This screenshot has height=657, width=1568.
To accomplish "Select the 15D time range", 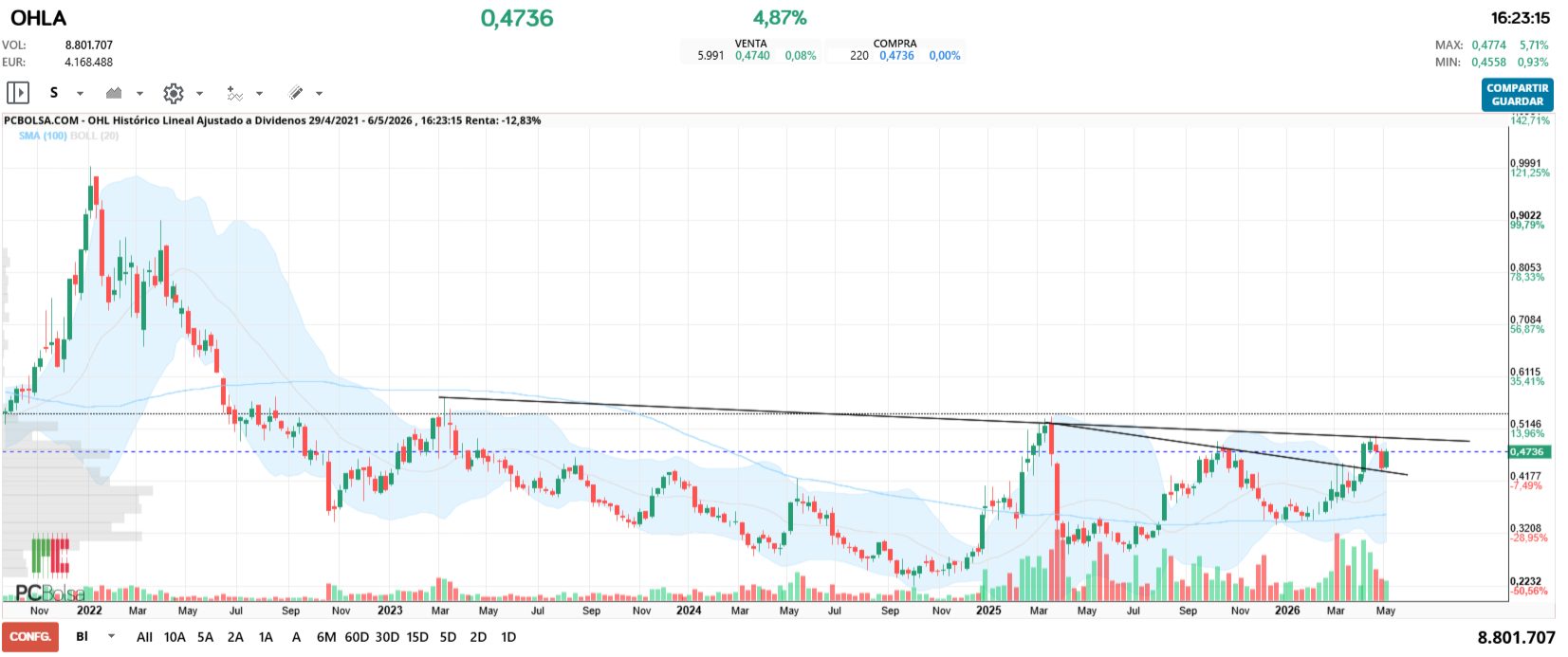I will [417, 637].
